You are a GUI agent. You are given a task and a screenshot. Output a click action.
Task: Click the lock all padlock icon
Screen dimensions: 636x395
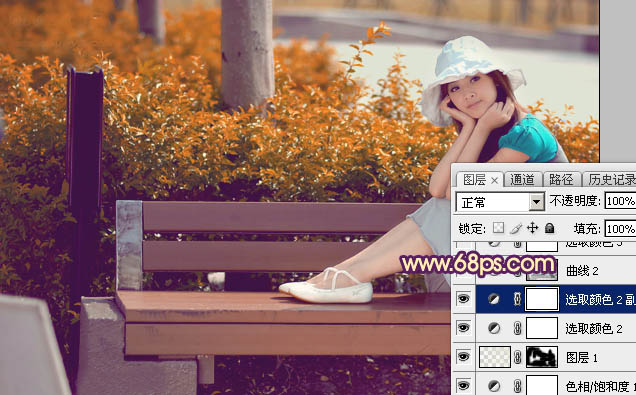pyautogui.click(x=550, y=228)
